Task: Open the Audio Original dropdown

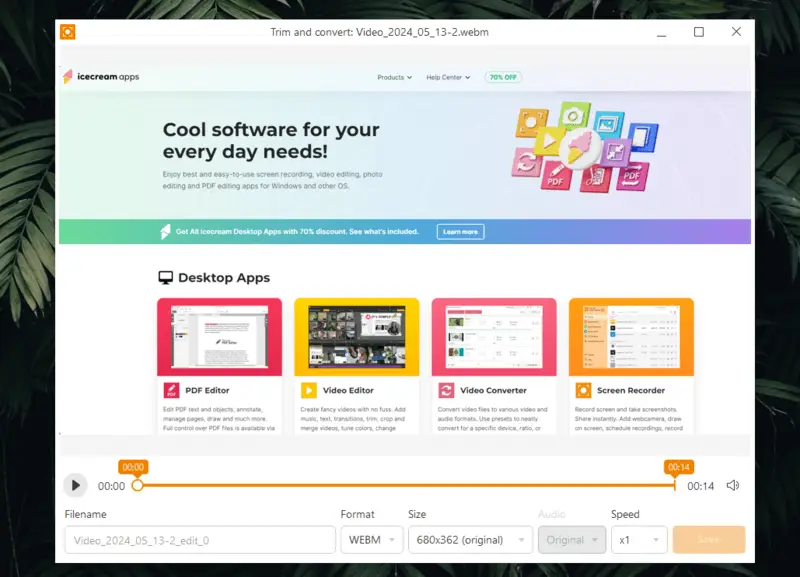Action: pyautogui.click(x=571, y=540)
